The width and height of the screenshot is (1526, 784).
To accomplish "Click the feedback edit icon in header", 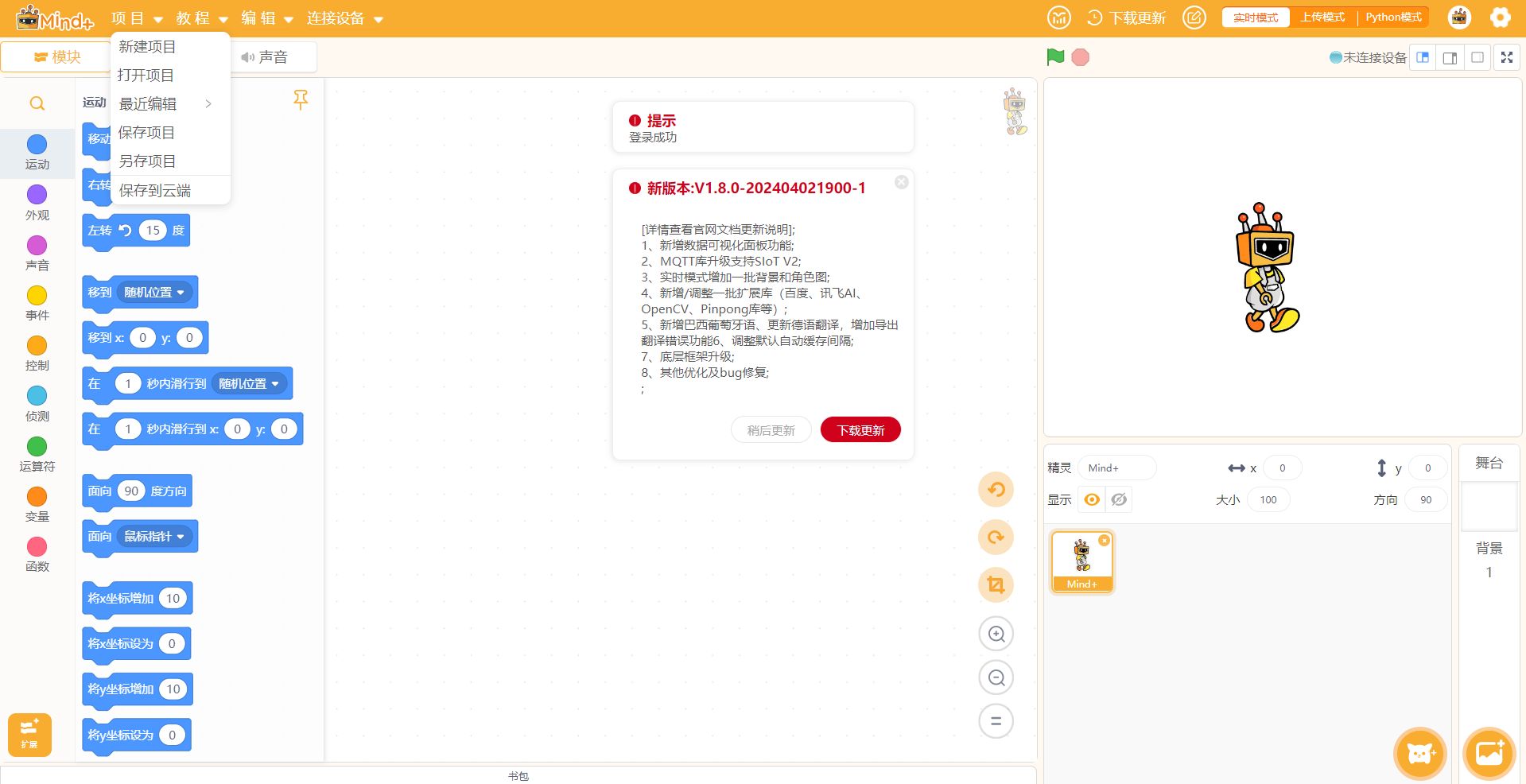I will (x=1194, y=17).
